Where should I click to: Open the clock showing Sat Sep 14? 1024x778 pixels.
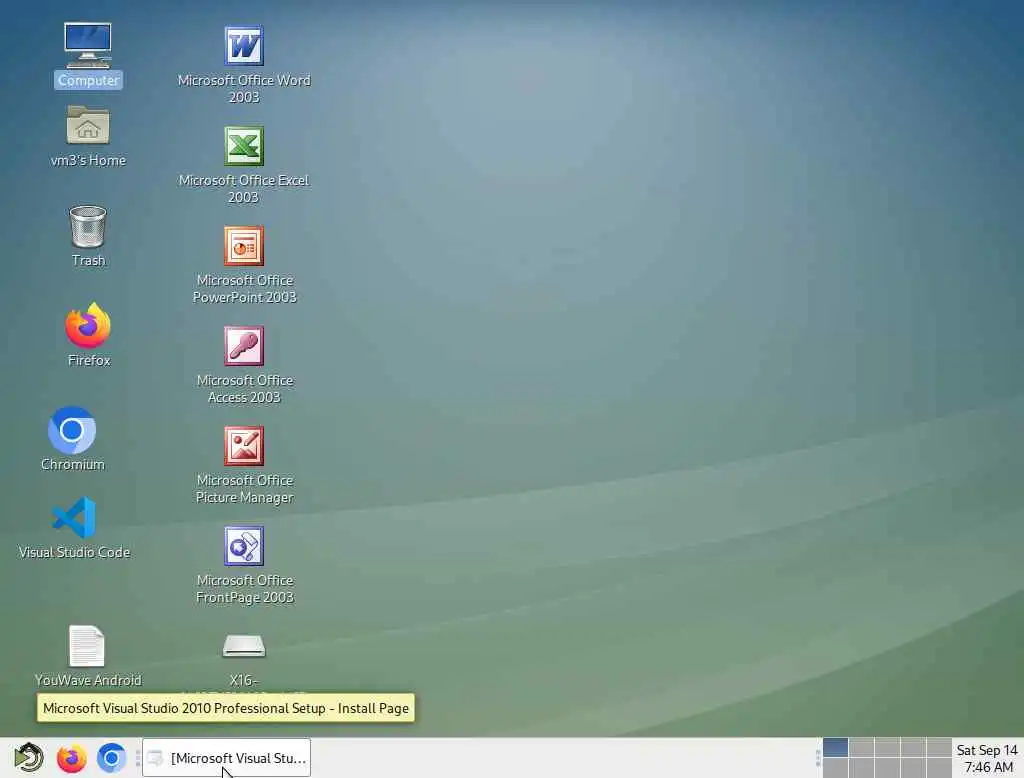987,758
